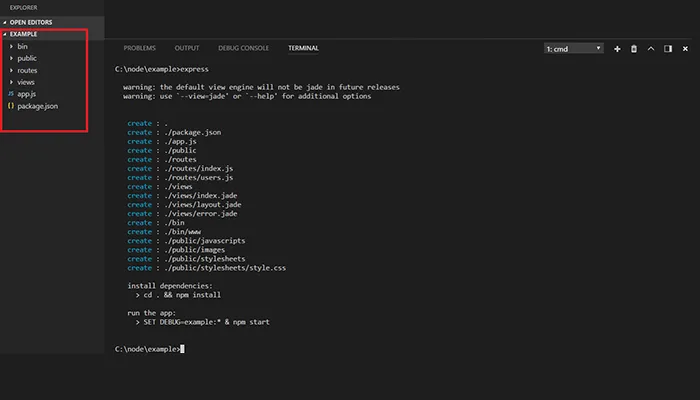The width and height of the screenshot is (700, 400).
Task: Click './public/javascripts' in terminal output
Action: (x=204, y=241)
